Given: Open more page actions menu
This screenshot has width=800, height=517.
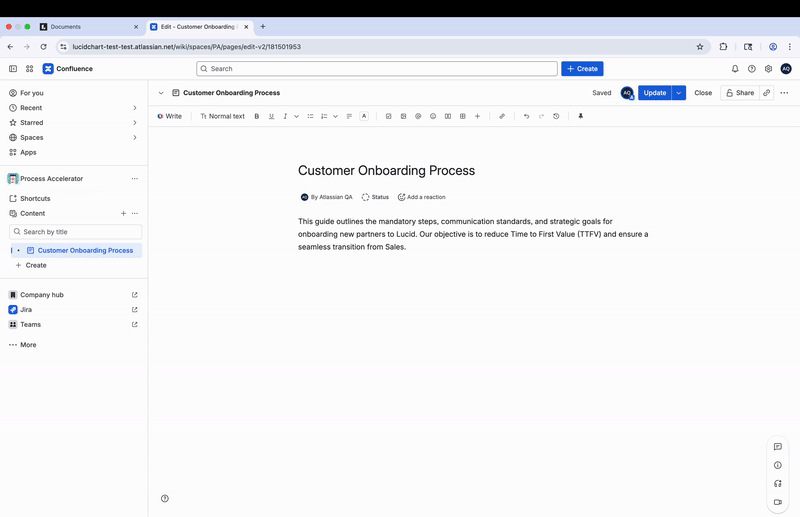Looking at the screenshot, I should pos(785,93).
